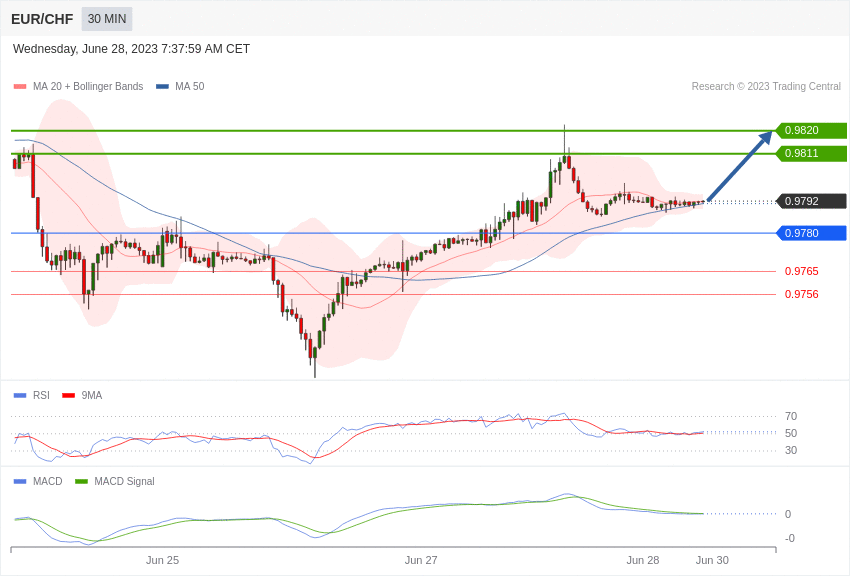Click the Jun 25 date axis label
Image resolution: width=850 pixels, height=576 pixels.
[162, 560]
